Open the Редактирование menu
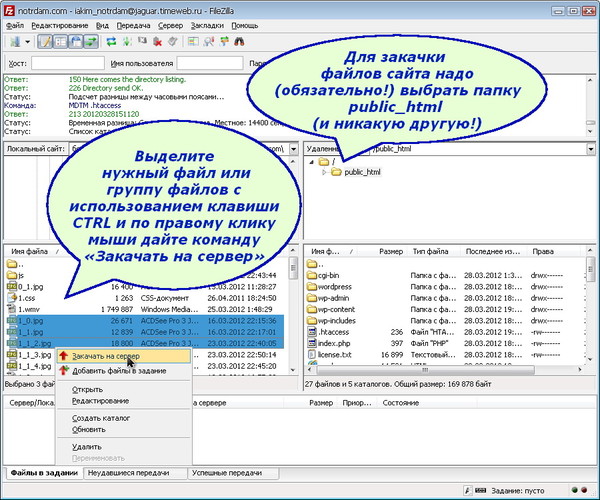Image resolution: width=600 pixels, height=500 pixels. 60,26
